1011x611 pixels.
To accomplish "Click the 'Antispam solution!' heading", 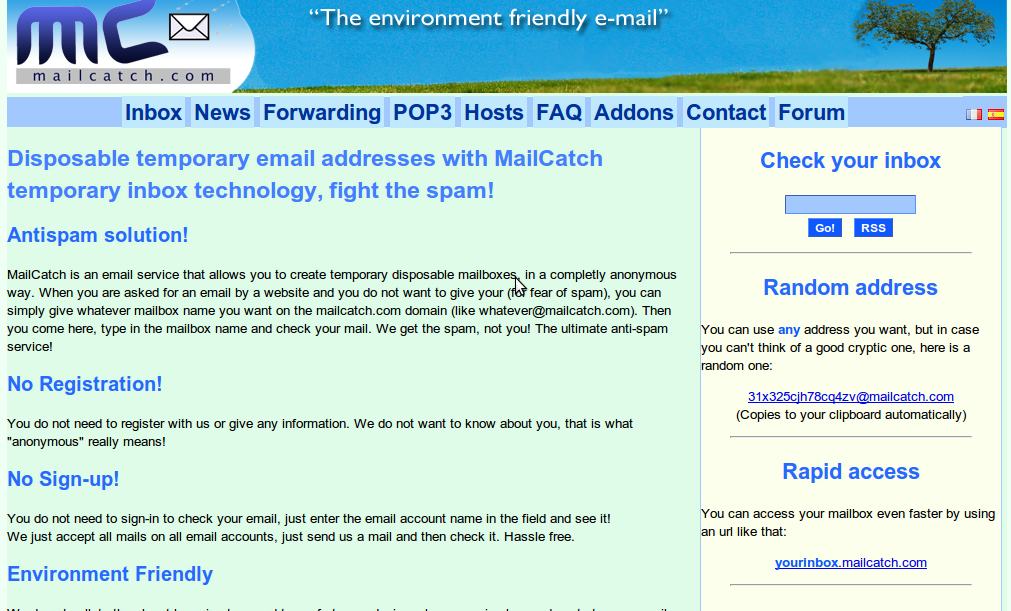I will (x=97, y=235).
